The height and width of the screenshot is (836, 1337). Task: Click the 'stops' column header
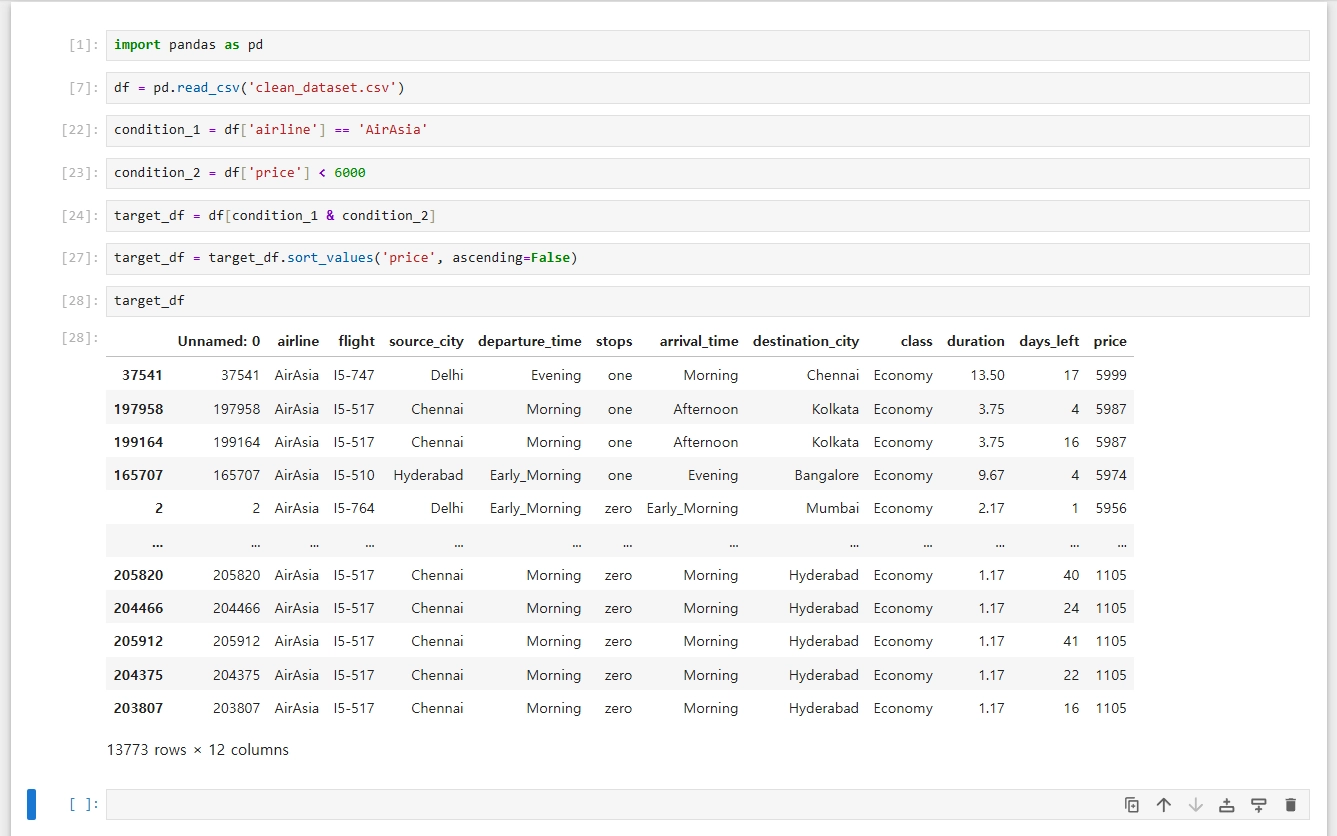[614, 341]
